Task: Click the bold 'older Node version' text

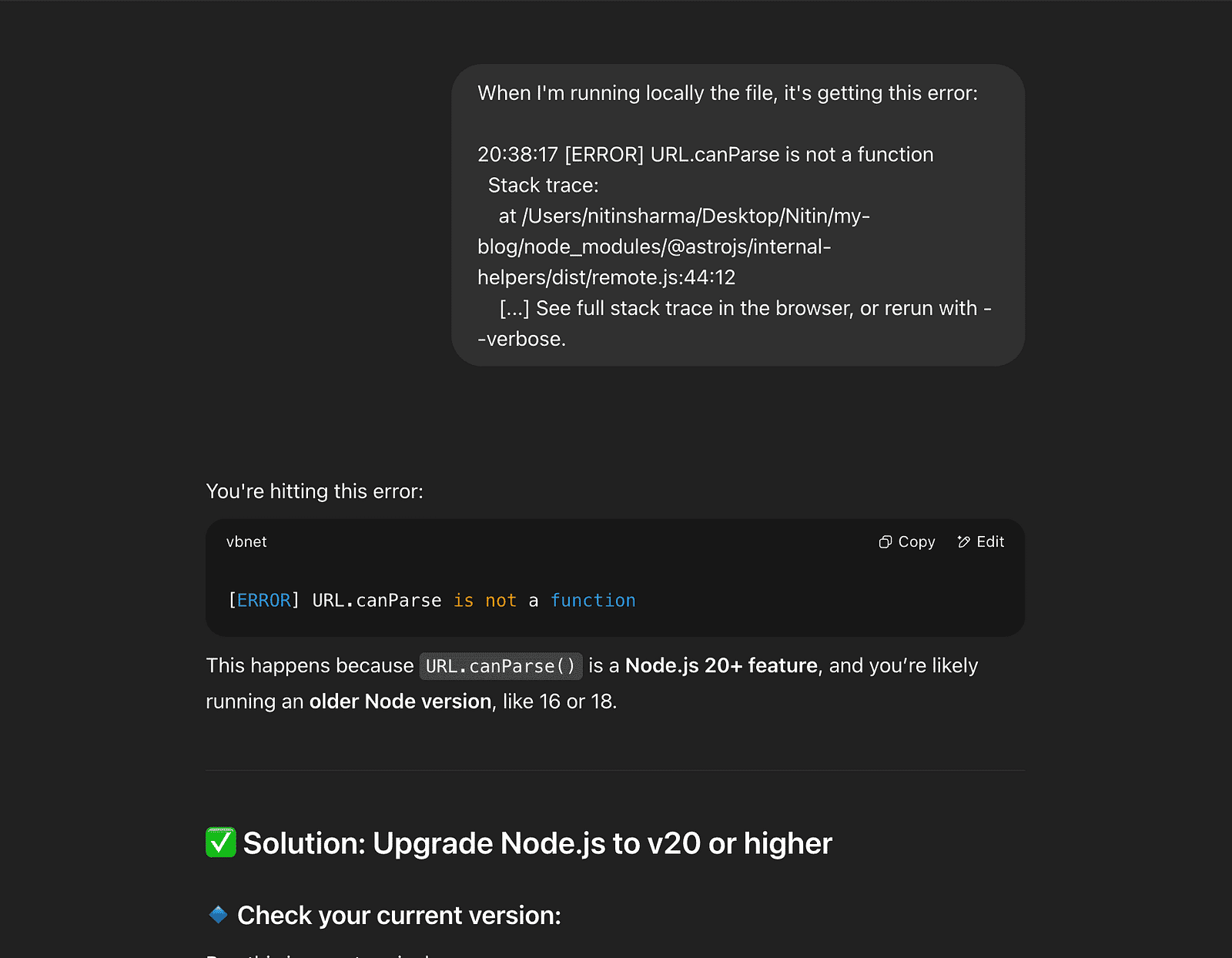Action: point(400,702)
